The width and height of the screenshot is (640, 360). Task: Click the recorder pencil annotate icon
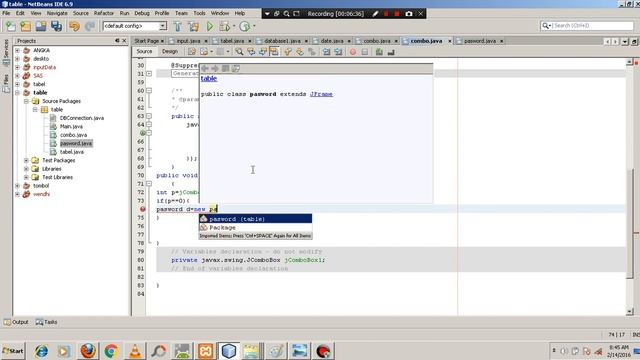click(x=375, y=13)
